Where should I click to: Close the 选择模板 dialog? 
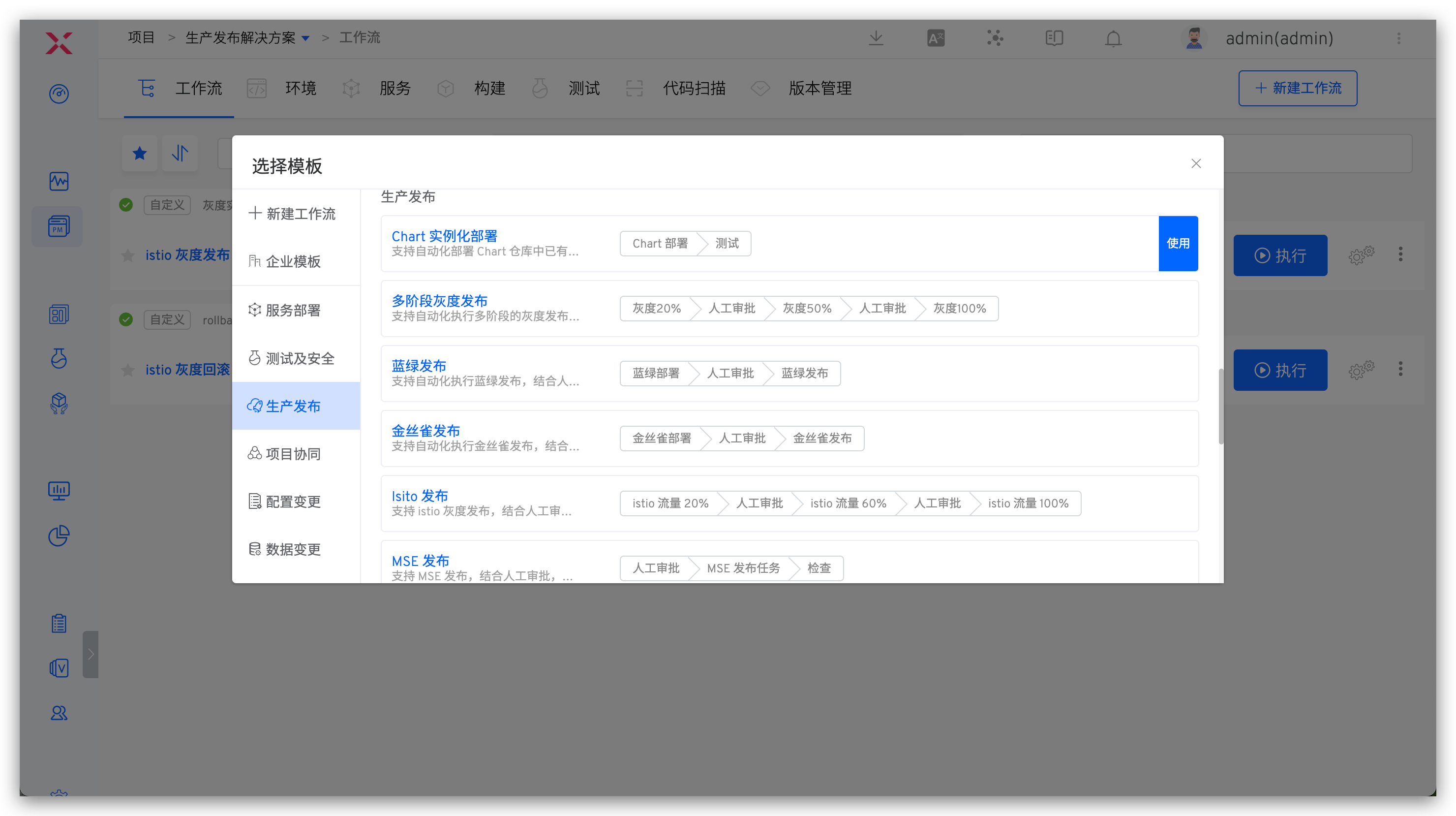point(1196,163)
